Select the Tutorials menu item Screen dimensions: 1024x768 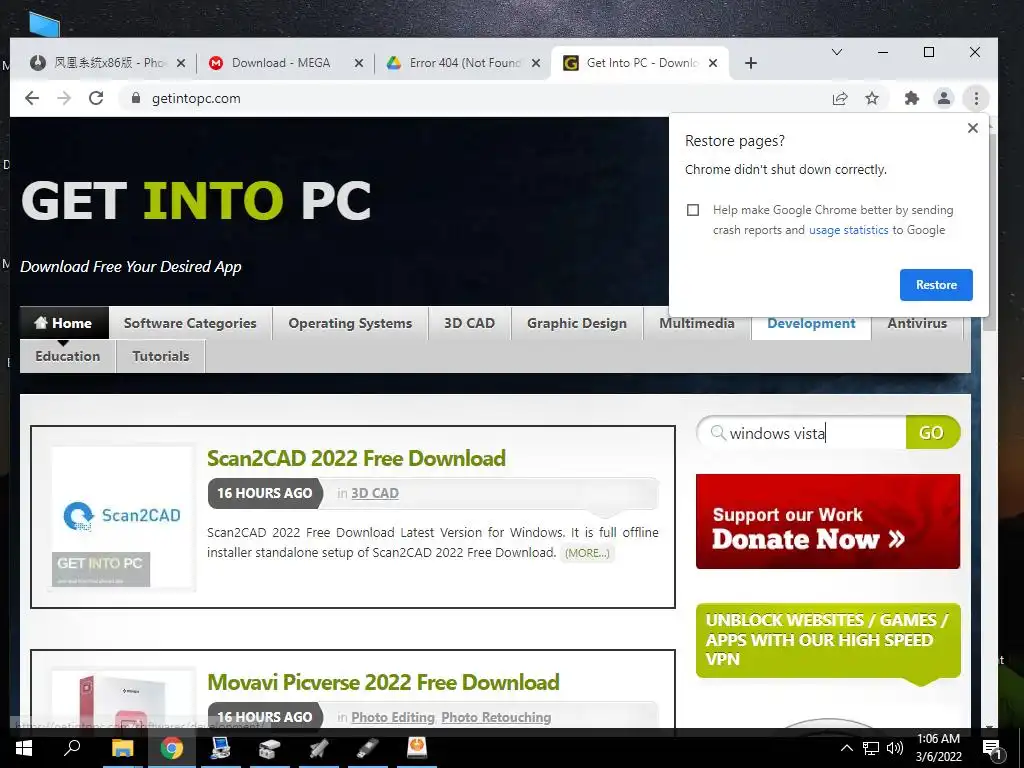point(161,356)
